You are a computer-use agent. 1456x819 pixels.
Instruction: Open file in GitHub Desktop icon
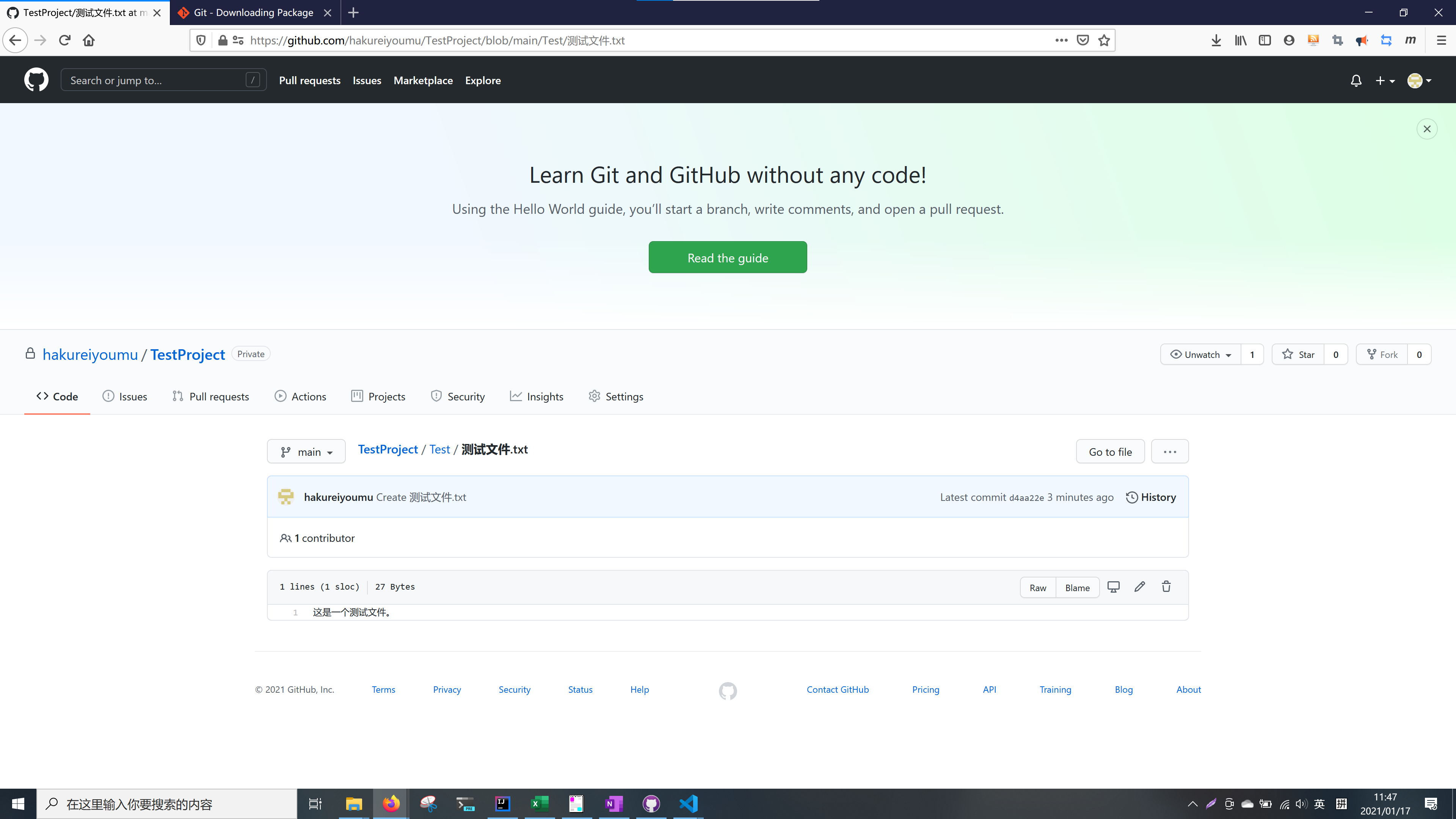(x=1113, y=587)
